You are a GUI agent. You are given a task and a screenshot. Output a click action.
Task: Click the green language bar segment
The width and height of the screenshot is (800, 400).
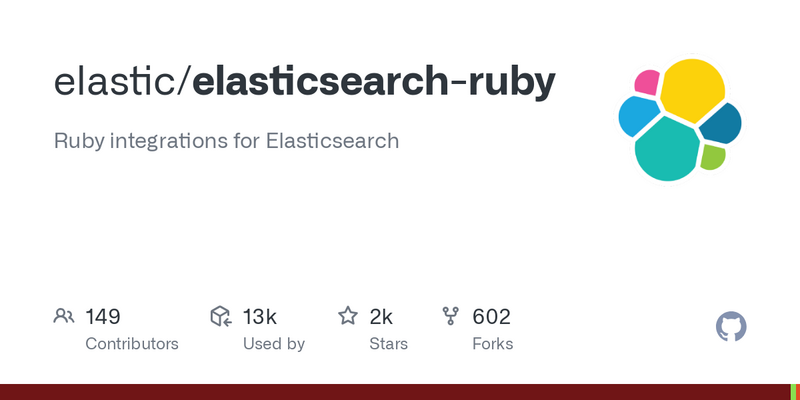coord(793,392)
